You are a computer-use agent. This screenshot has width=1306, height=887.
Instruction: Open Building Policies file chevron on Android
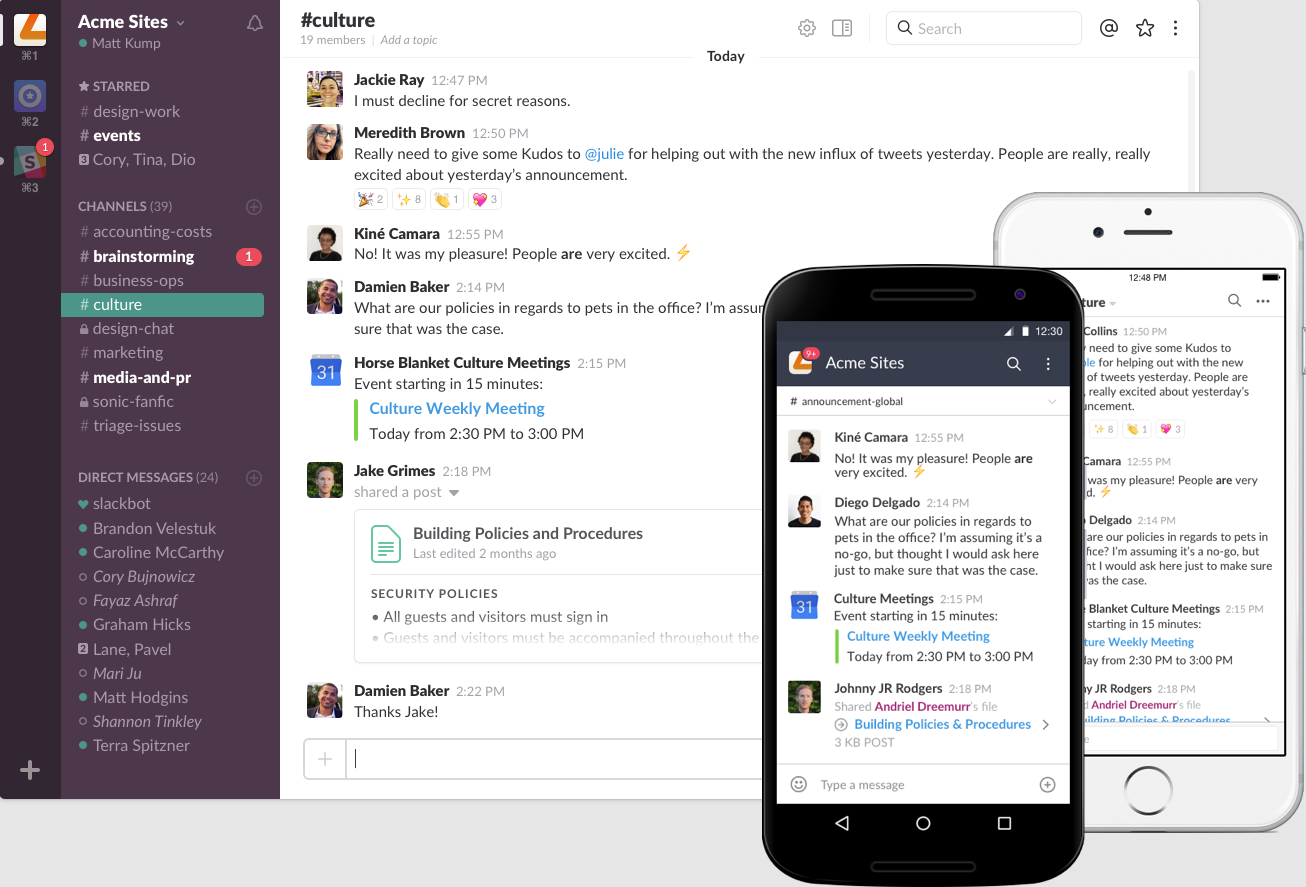pos(1046,724)
